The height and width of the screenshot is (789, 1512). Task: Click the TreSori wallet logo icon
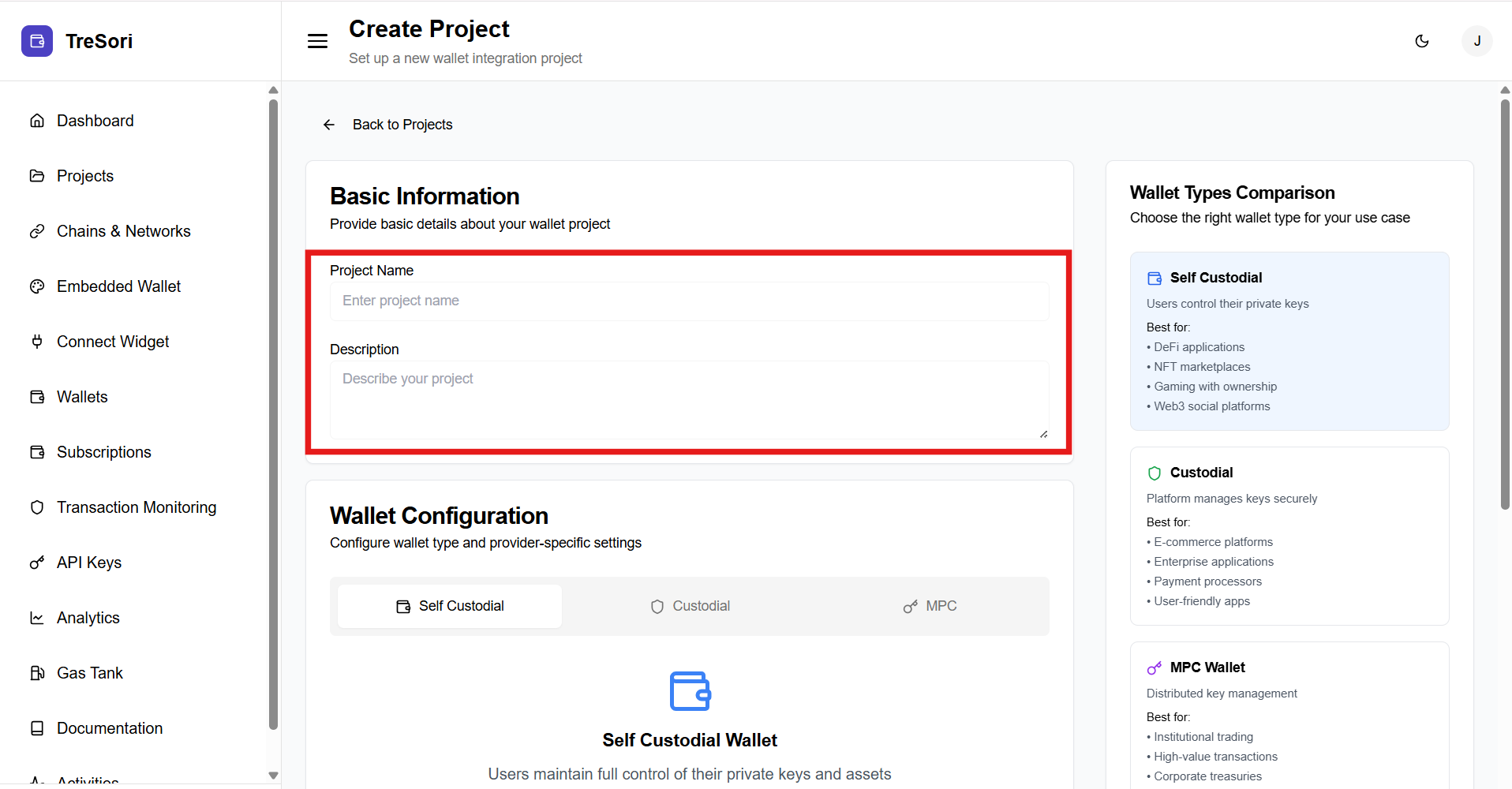(x=37, y=41)
